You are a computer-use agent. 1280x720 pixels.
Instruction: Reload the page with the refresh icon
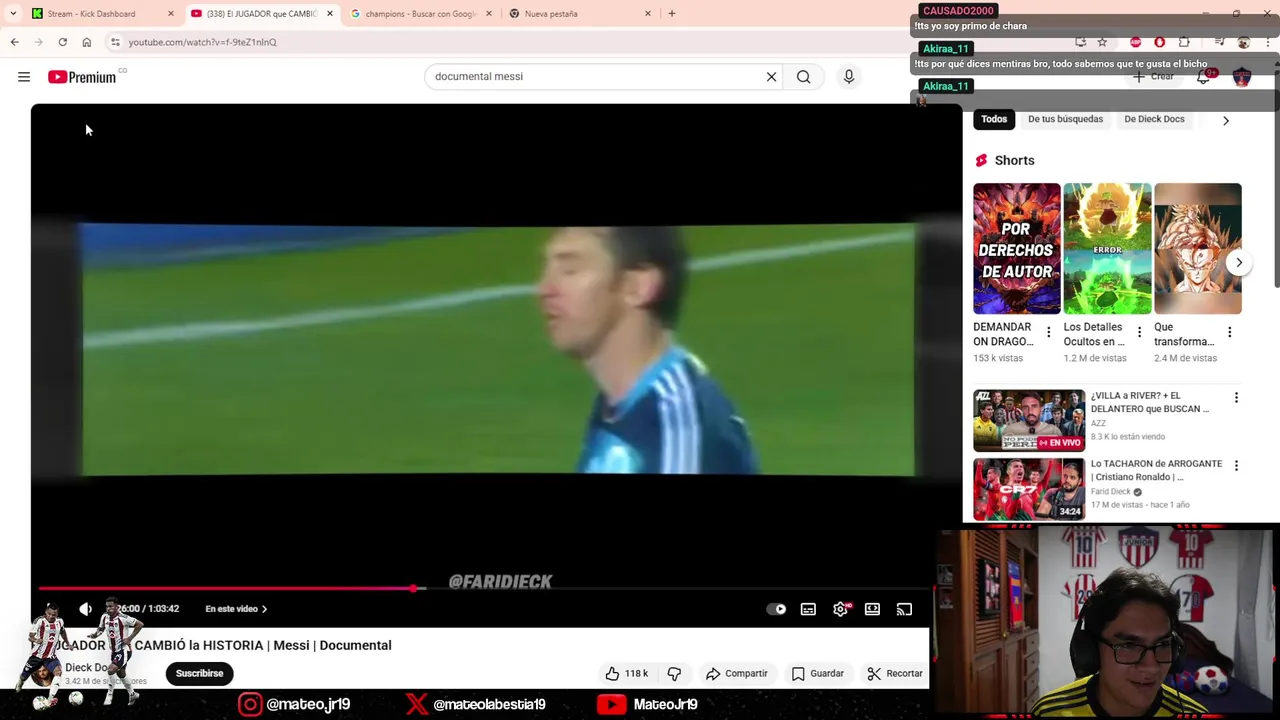[x=62, y=42]
